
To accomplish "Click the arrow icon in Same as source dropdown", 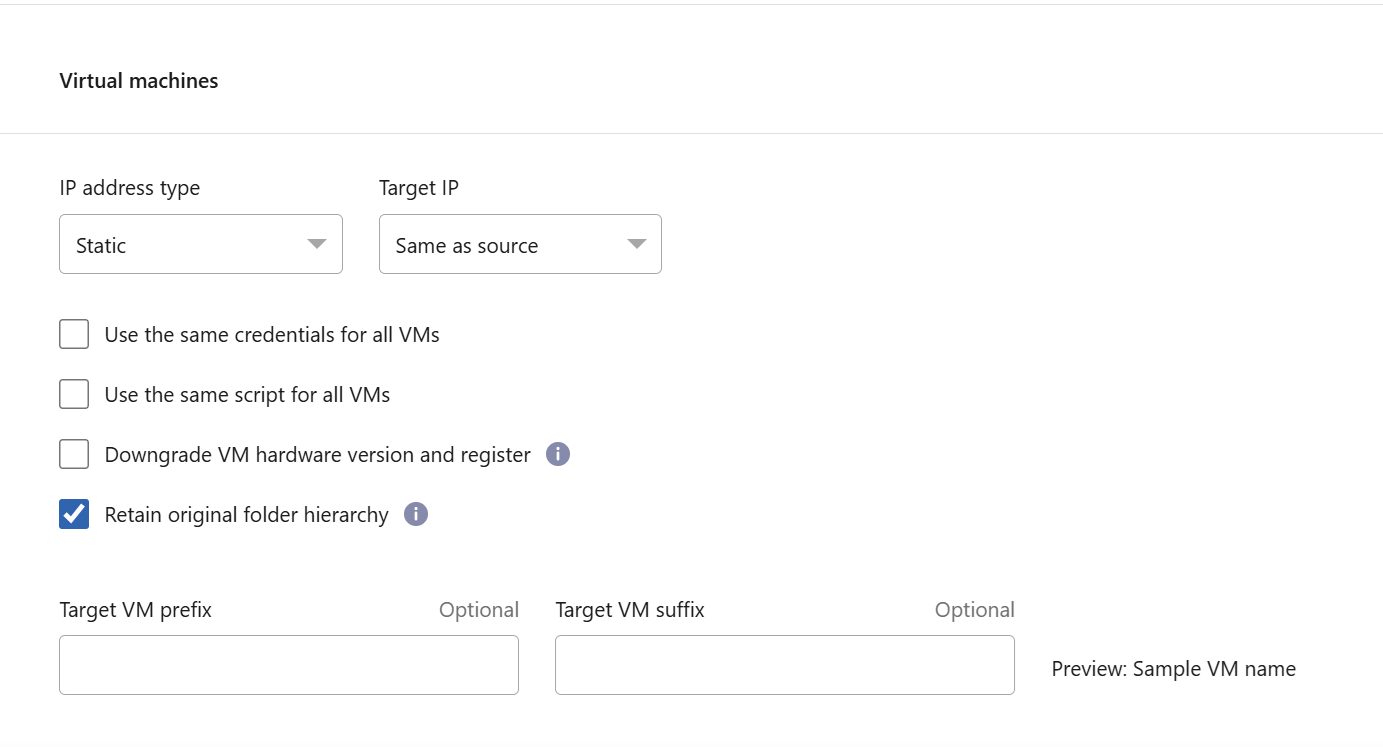I will coord(636,245).
